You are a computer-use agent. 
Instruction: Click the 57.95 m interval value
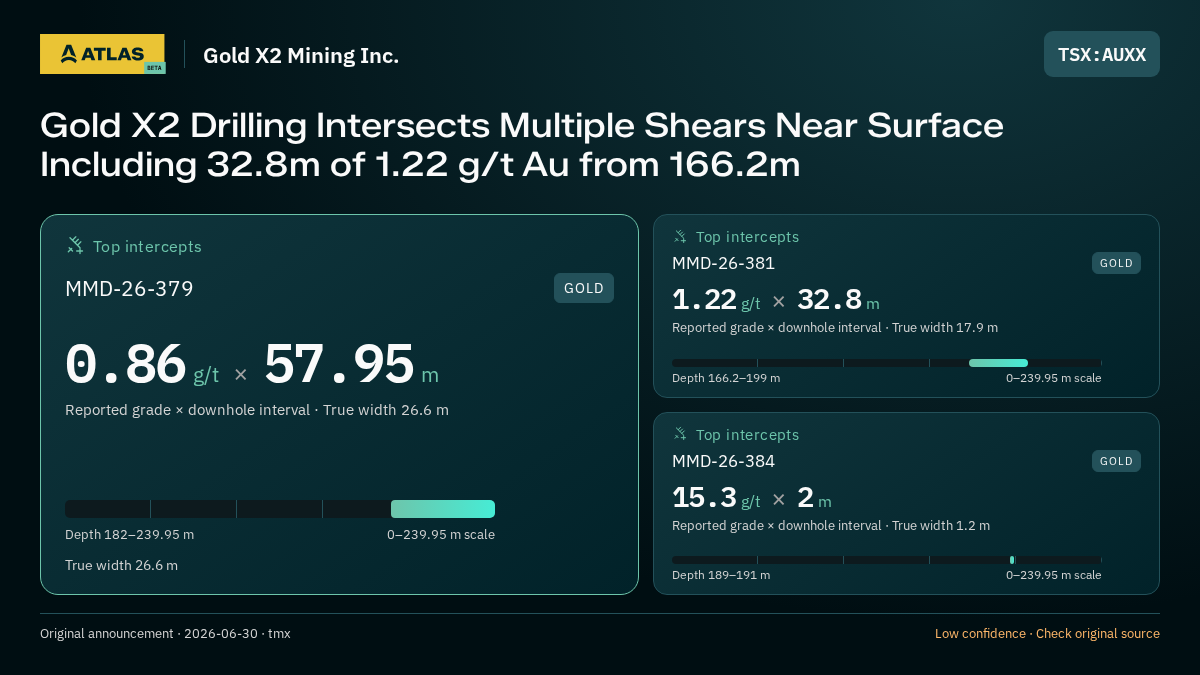(351, 364)
